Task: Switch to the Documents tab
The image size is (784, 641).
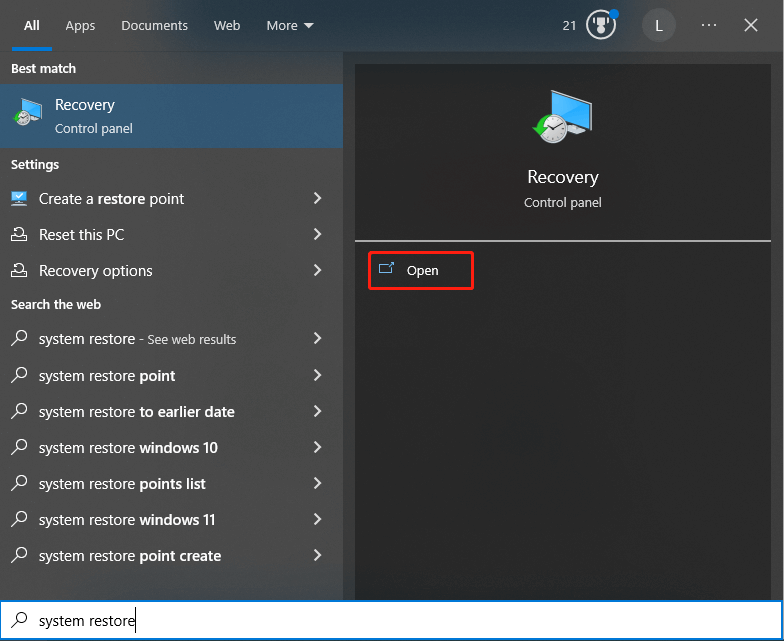Action: pos(154,26)
